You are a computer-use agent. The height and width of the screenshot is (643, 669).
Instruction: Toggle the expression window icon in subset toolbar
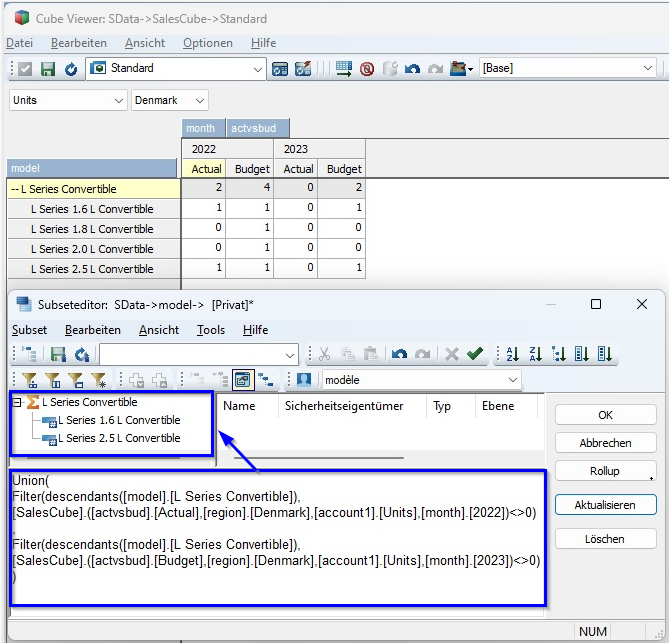pos(241,380)
